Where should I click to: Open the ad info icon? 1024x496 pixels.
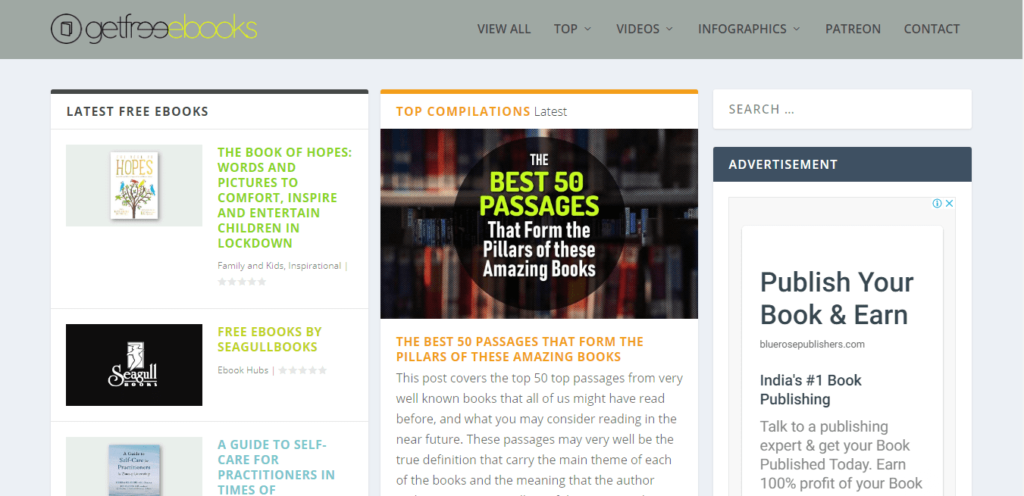[937, 204]
